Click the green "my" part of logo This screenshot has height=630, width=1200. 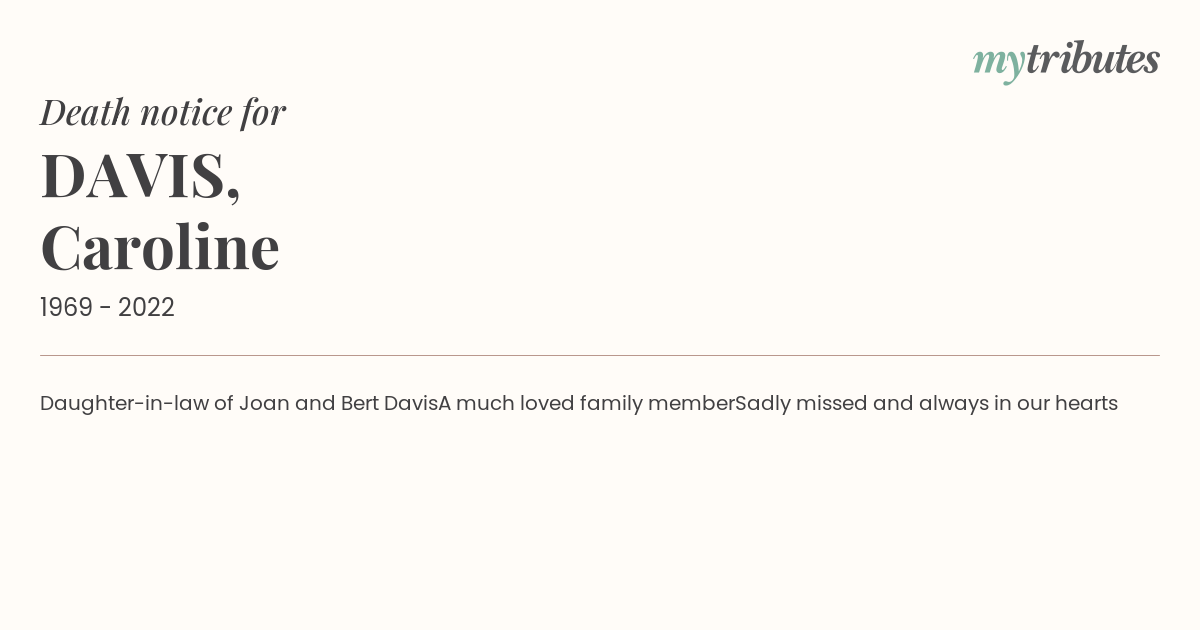(999, 64)
